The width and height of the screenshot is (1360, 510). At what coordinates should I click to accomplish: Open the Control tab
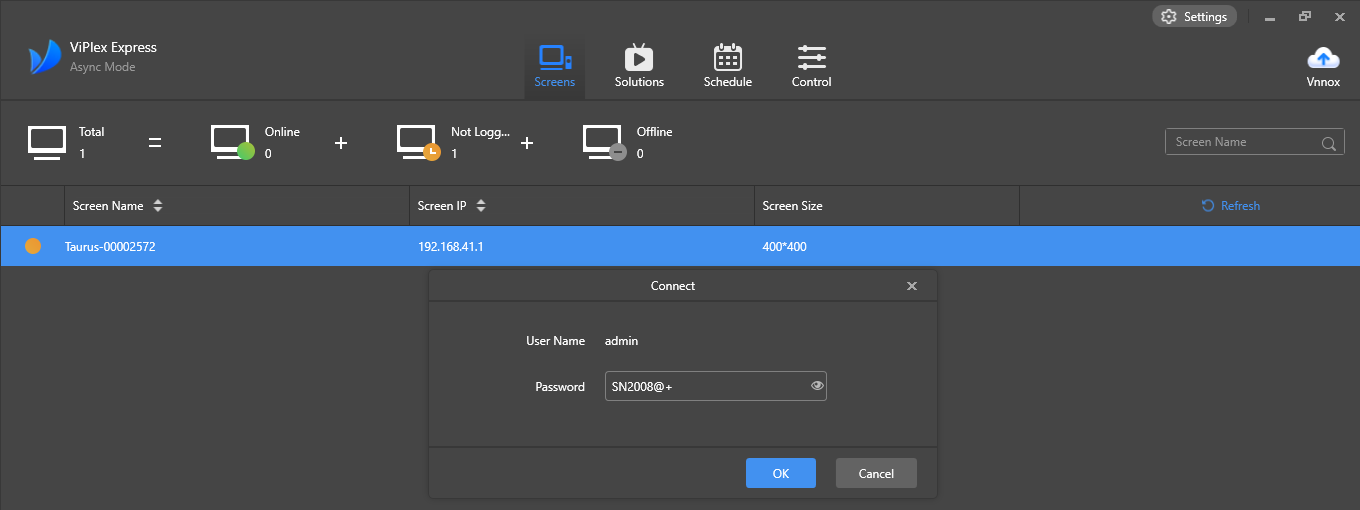811,67
